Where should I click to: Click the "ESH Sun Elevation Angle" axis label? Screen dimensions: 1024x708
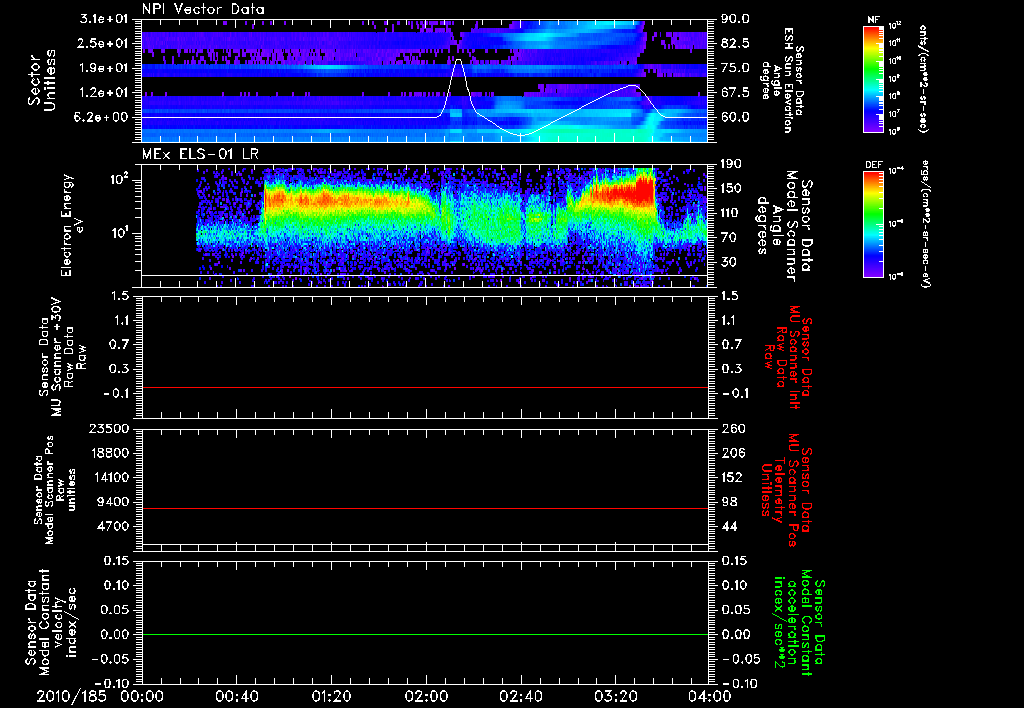pos(782,80)
